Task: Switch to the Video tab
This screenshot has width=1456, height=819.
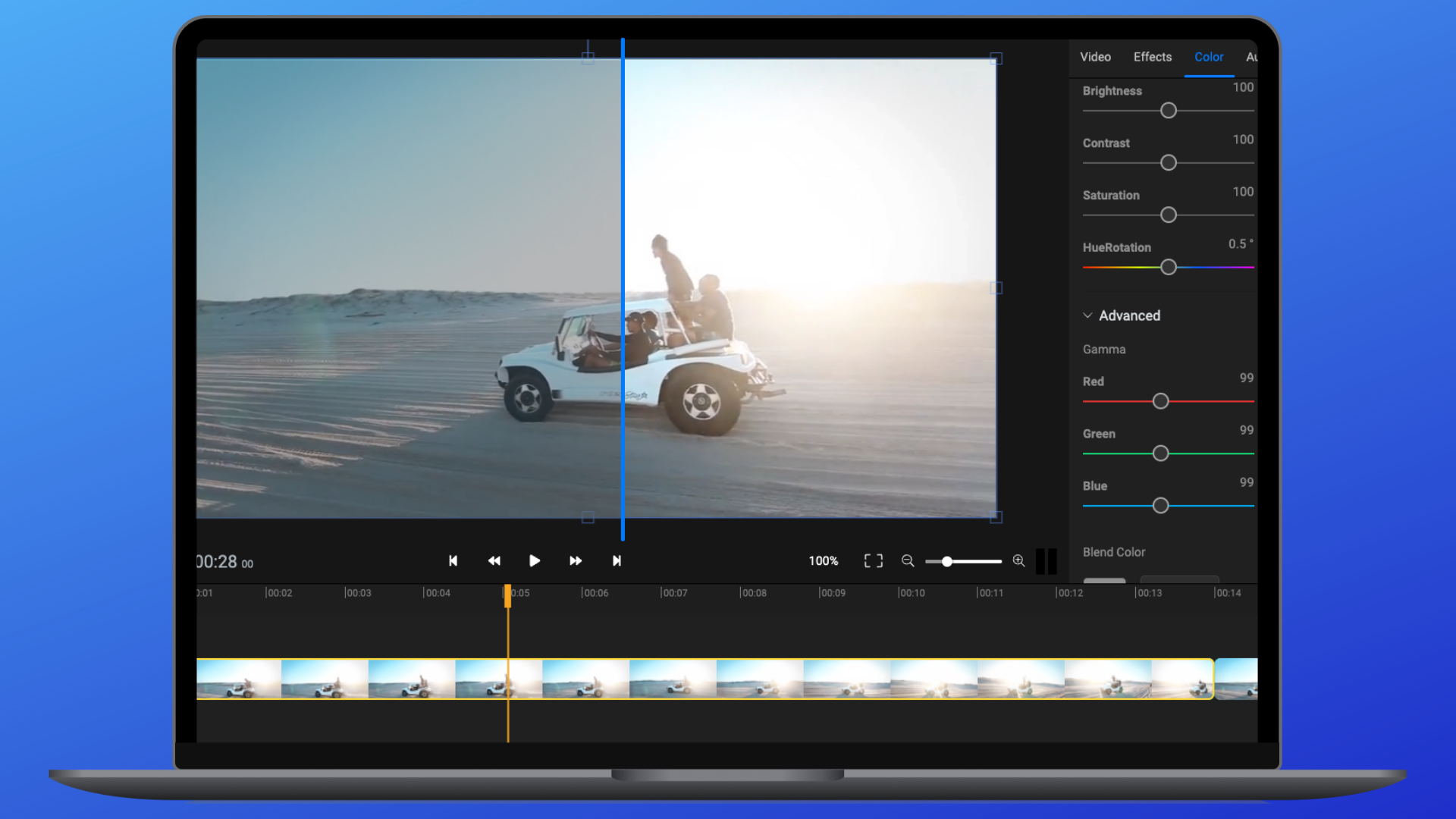Action: tap(1095, 57)
